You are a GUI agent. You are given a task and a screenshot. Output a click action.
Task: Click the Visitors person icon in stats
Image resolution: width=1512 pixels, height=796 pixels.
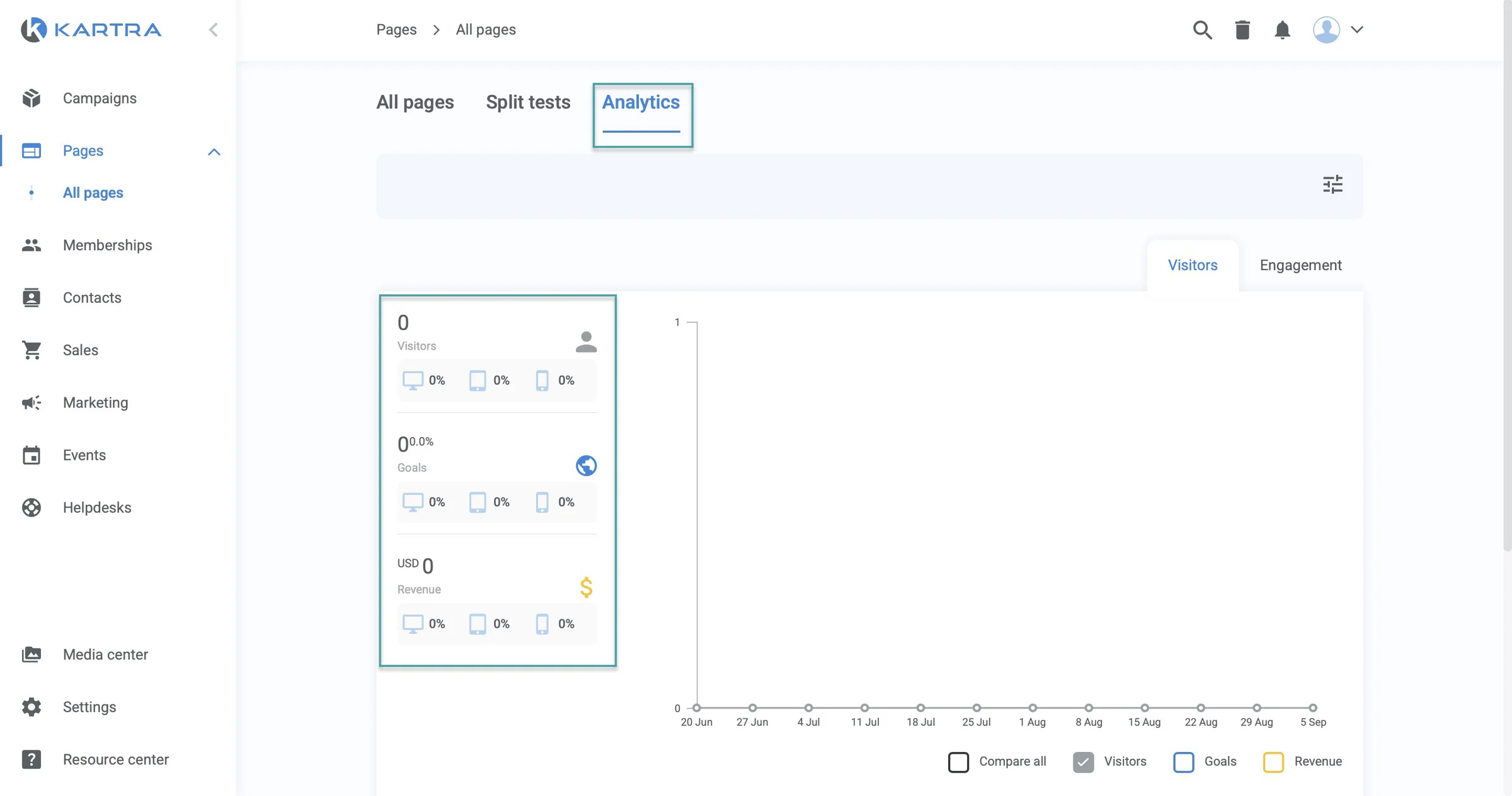[x=586, y=342]
